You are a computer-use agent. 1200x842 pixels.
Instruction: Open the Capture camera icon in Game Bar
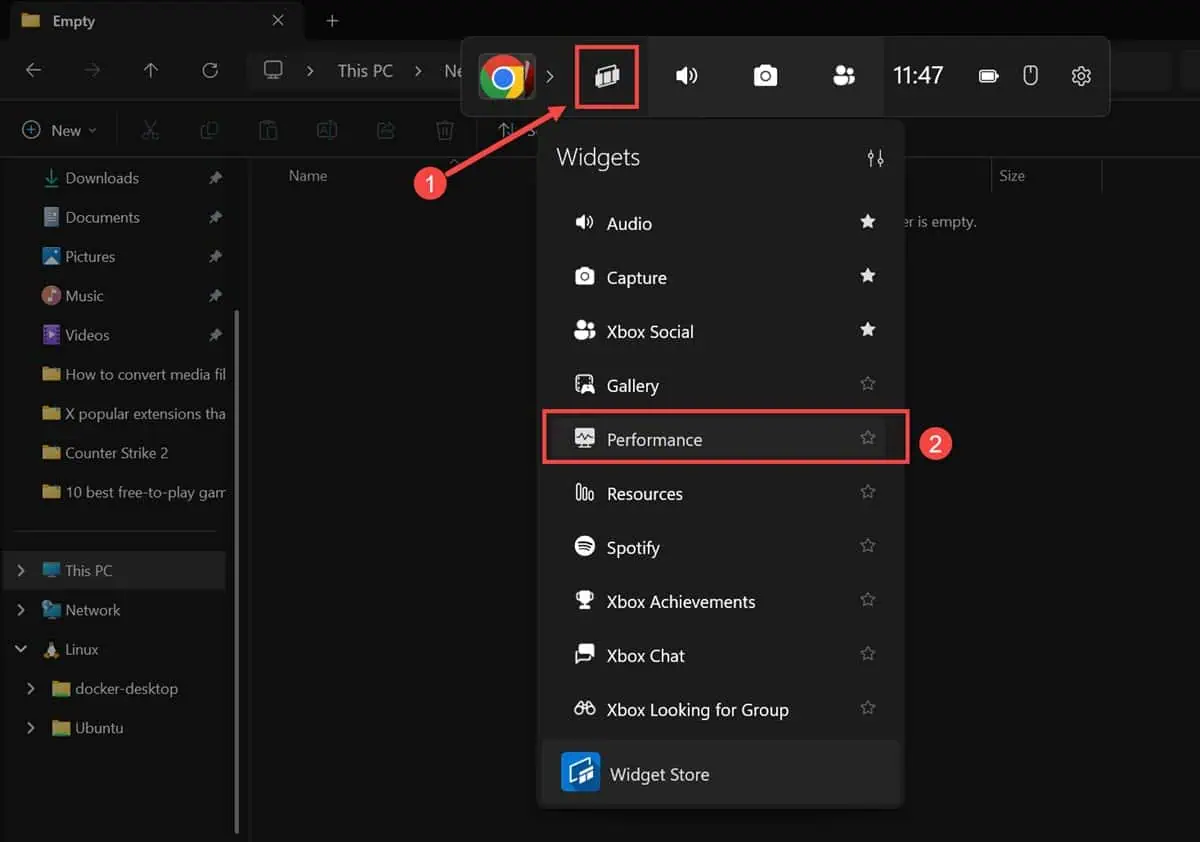click(765, 76)
